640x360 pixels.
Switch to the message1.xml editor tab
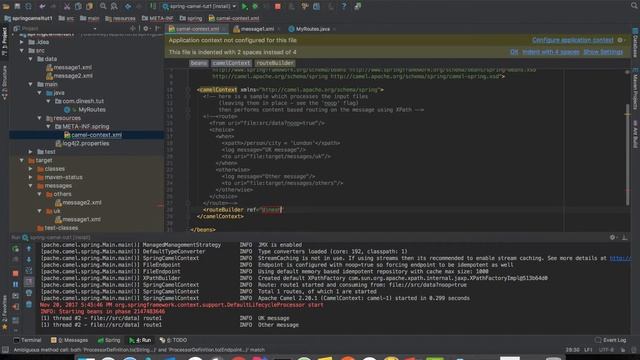click(257, 29)
